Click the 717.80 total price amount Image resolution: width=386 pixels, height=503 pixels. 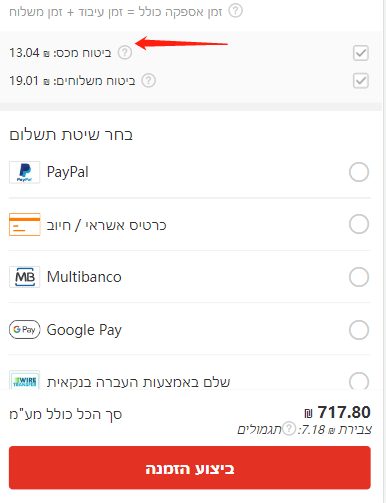[x=344, y=412]
